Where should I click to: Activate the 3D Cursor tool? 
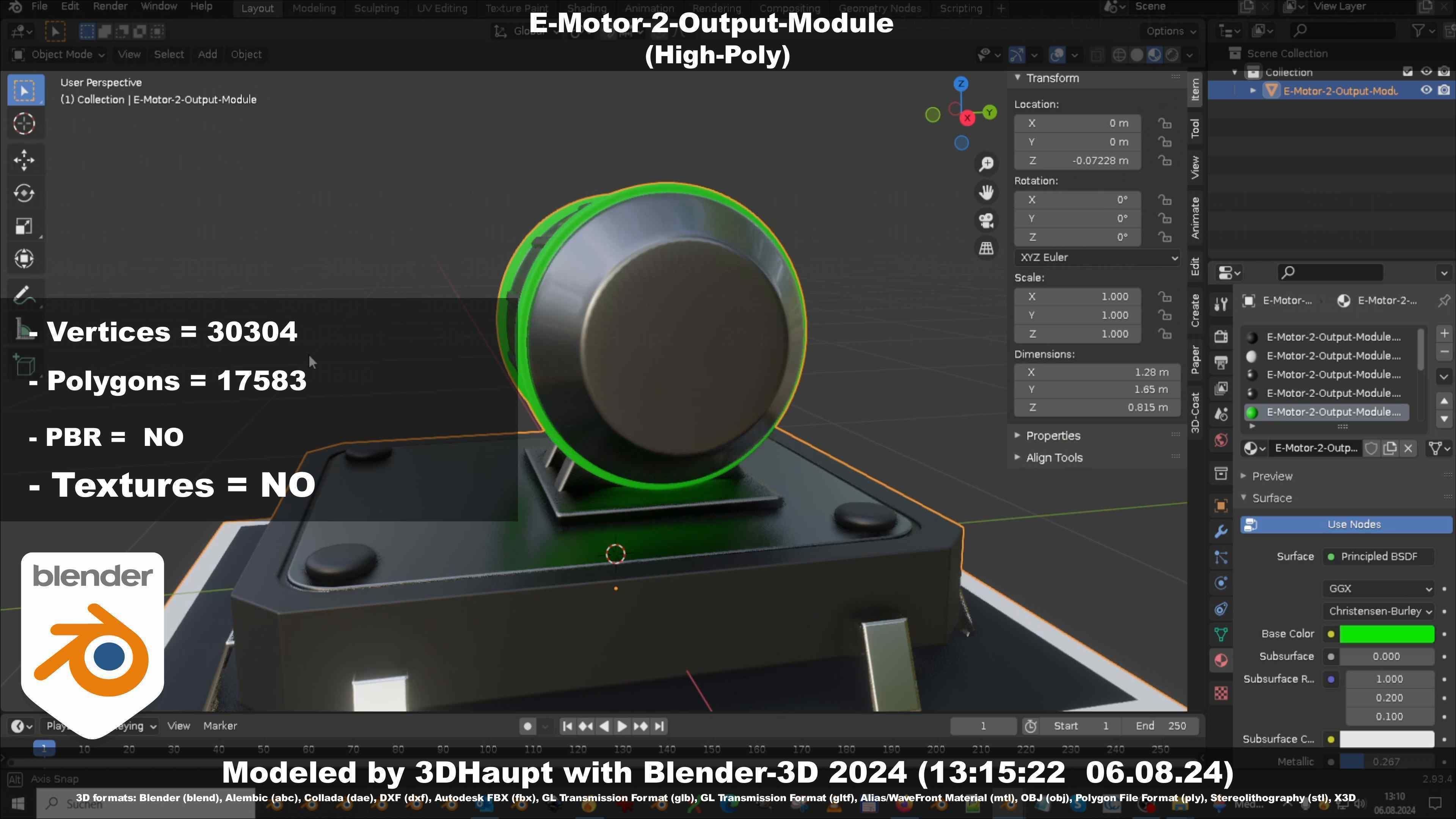click(24, 124)
